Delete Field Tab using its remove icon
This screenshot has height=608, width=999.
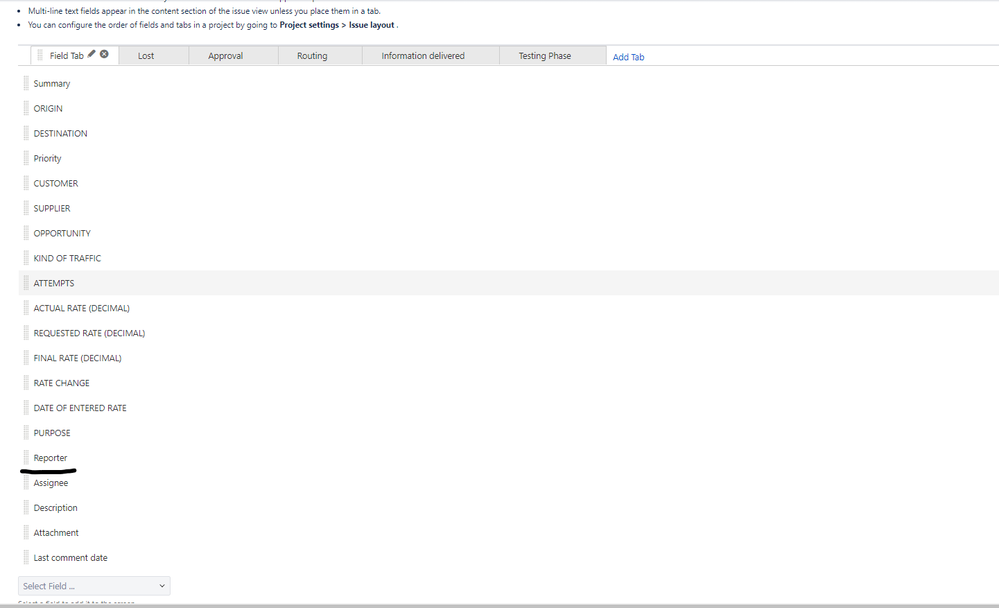point(104,54)
